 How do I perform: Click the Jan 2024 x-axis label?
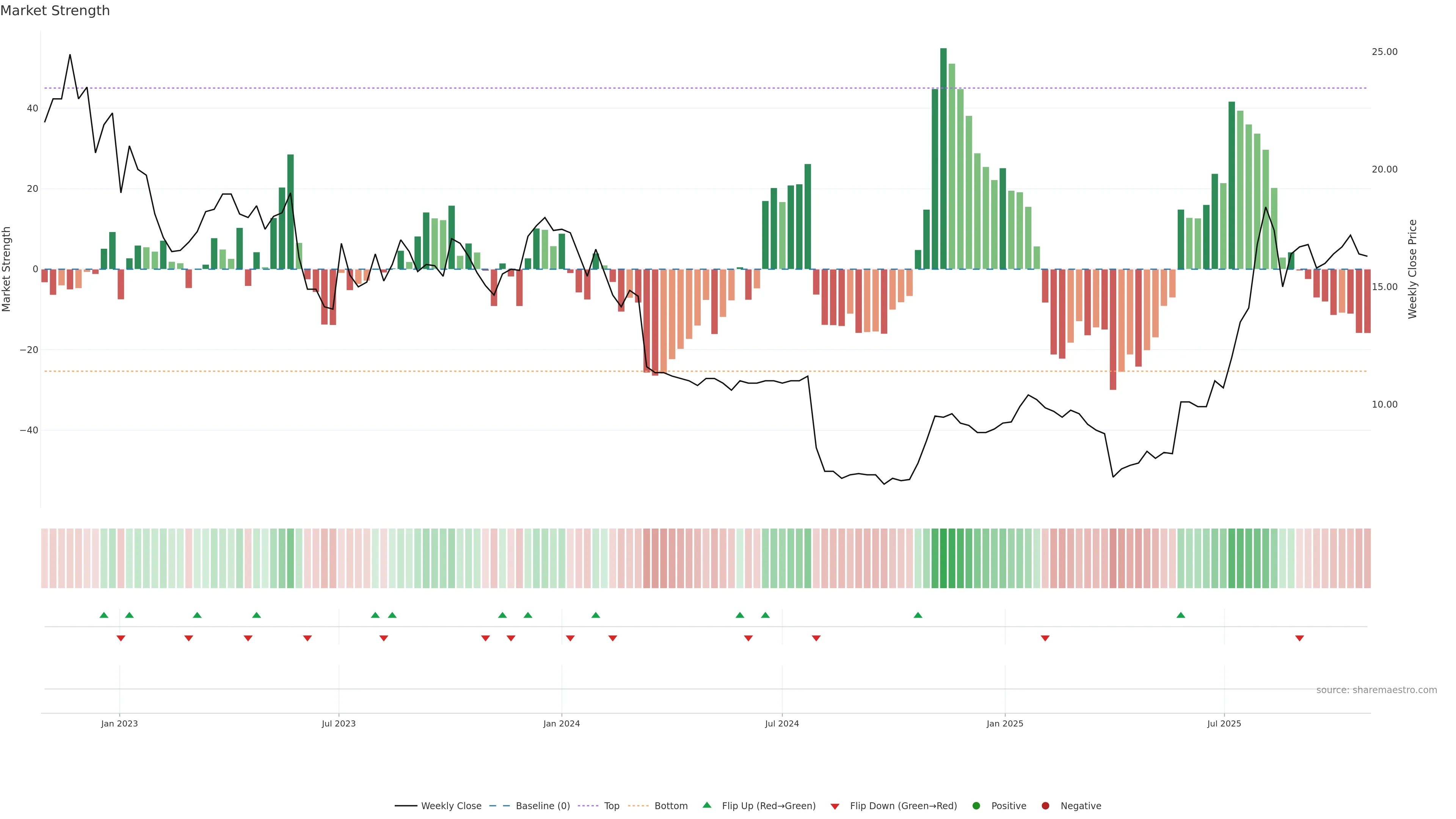point(561,723)
